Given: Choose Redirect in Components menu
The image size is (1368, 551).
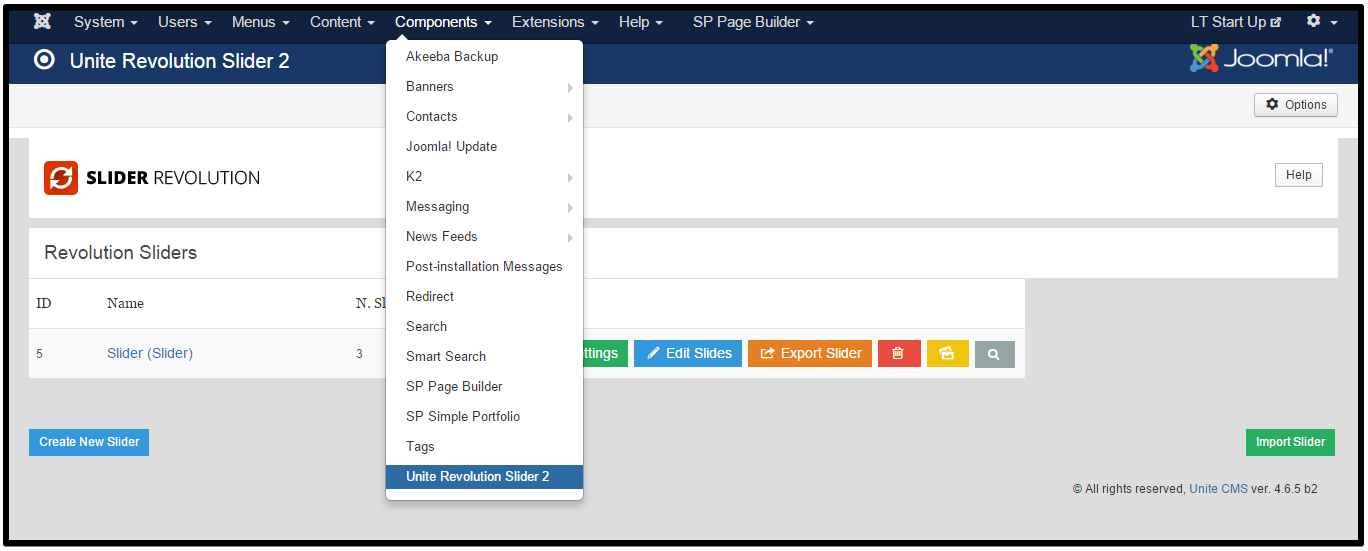Looking at the screenshot, I should click(x=484, y=297).
